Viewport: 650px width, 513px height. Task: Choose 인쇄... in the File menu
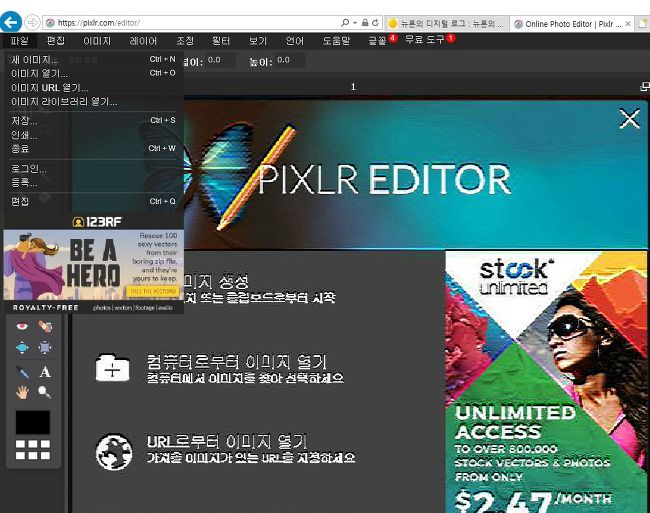[93, 135]
